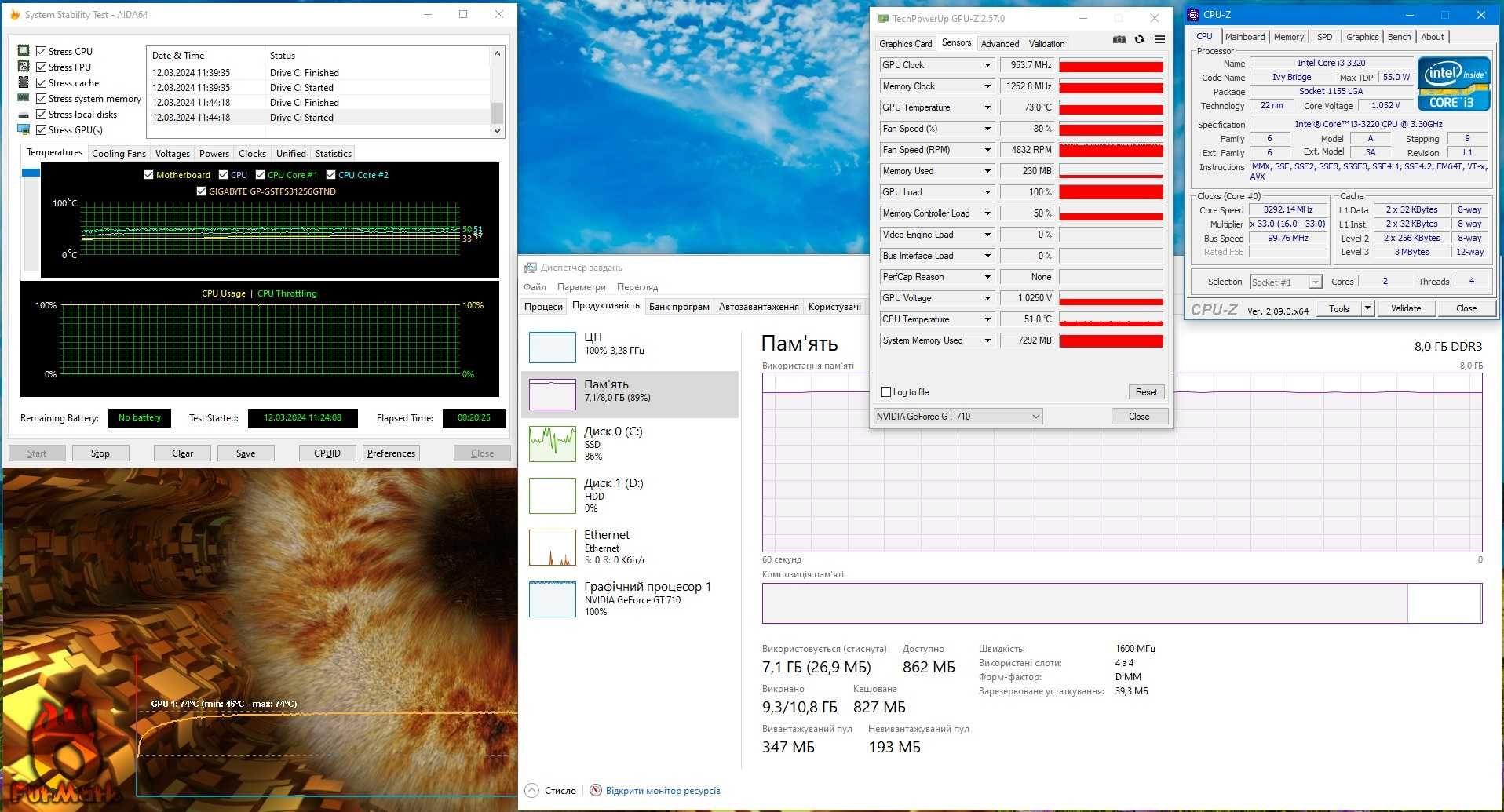
Task: Open Memory Clock sensor dropdown
Action: (x=987, y=86)
